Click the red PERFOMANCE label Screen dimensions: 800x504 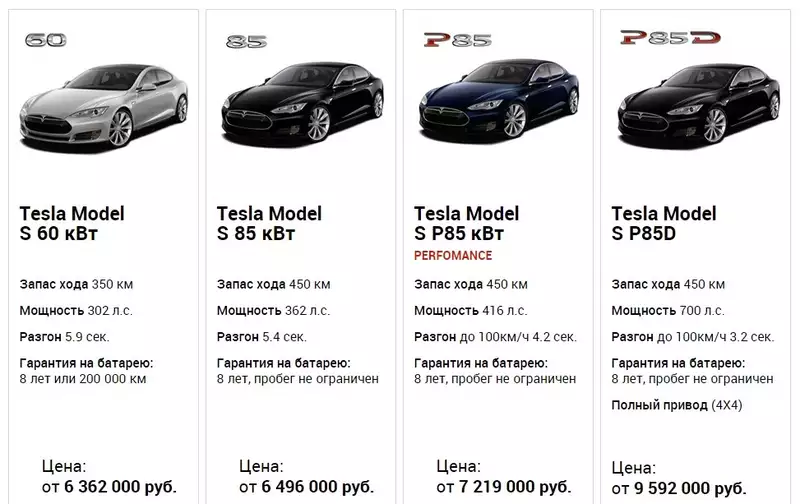point(453,256)
